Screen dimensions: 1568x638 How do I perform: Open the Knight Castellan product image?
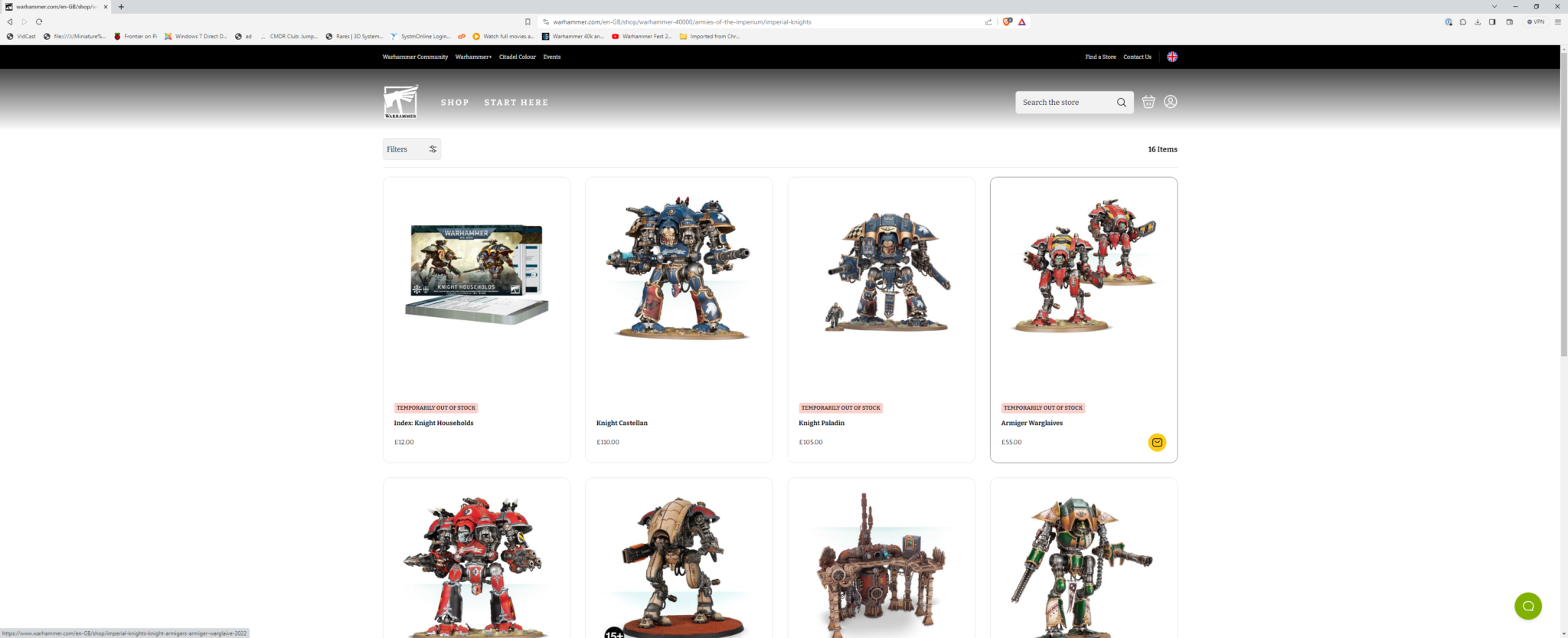click(678, 267)
